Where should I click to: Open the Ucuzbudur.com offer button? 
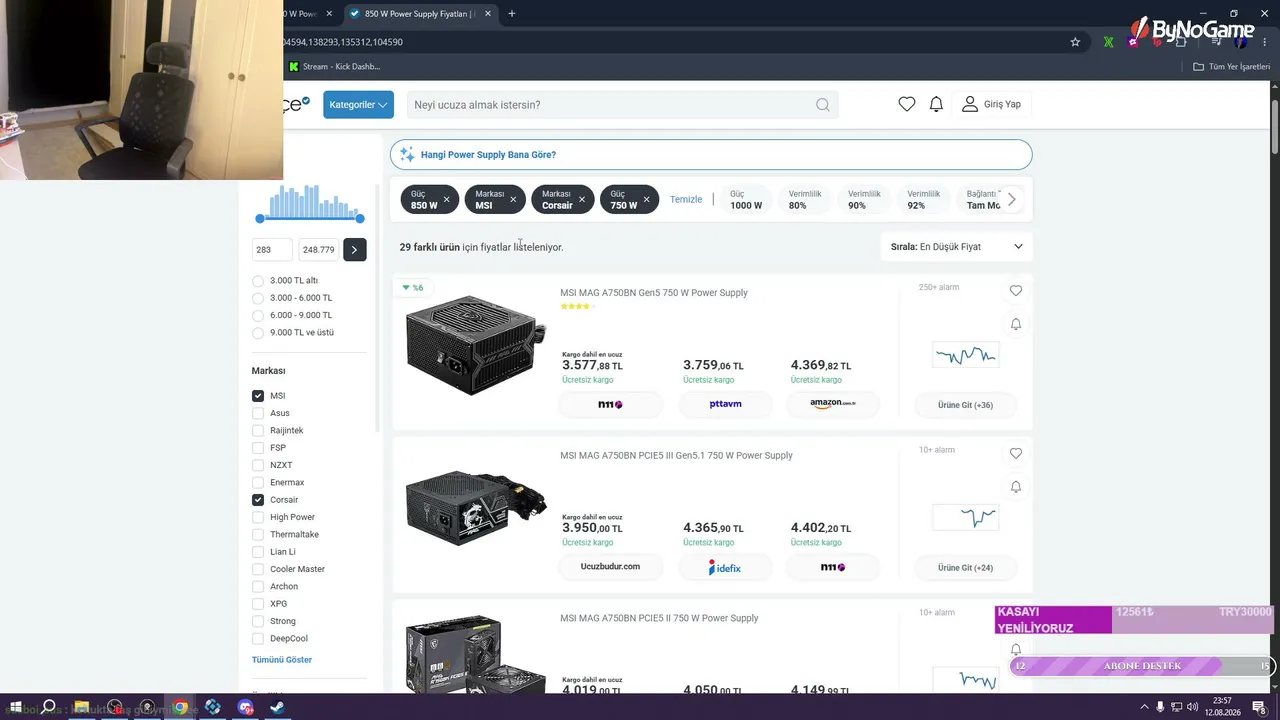(610, 567)
